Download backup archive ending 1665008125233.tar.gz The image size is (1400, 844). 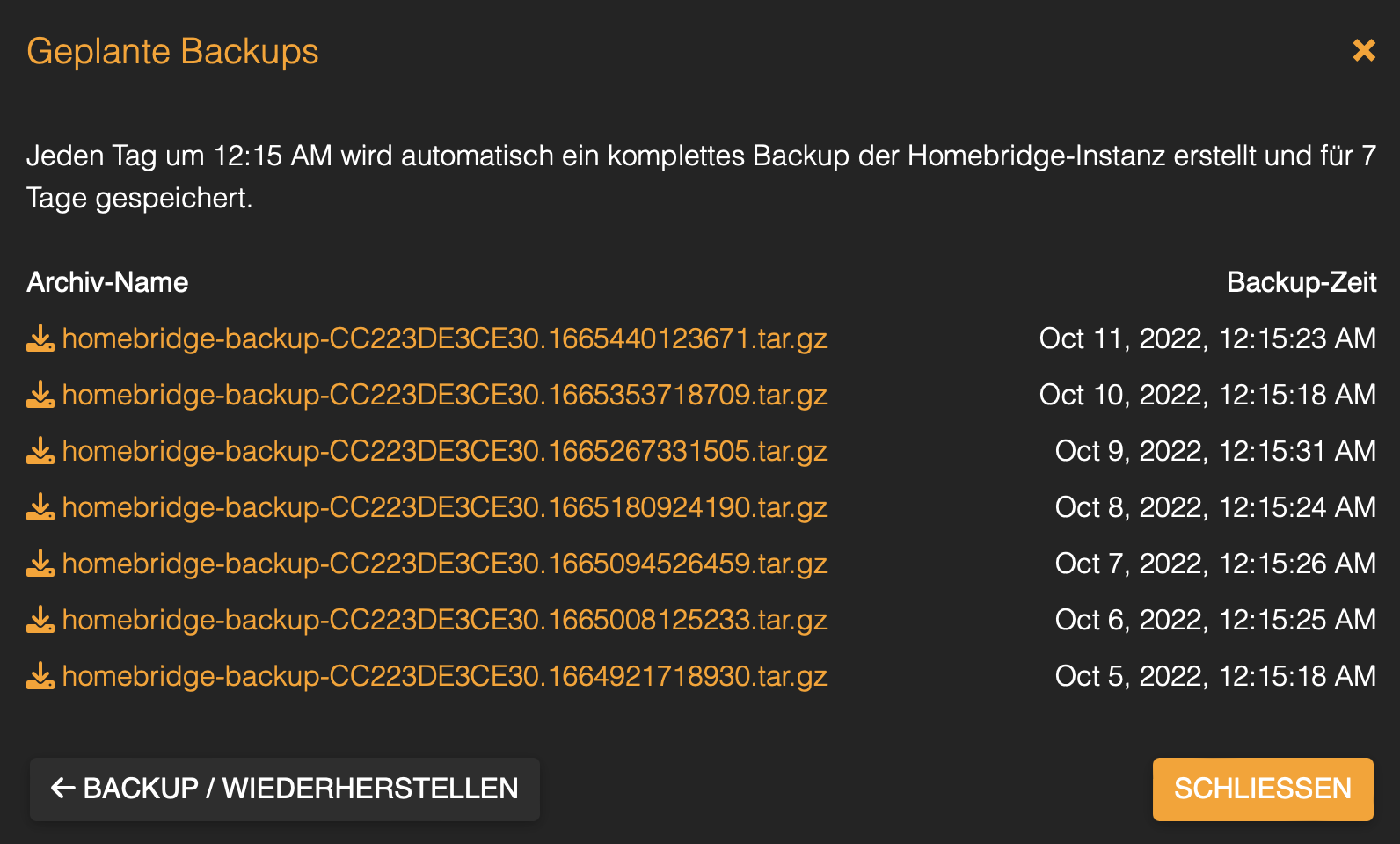(444, 620)
